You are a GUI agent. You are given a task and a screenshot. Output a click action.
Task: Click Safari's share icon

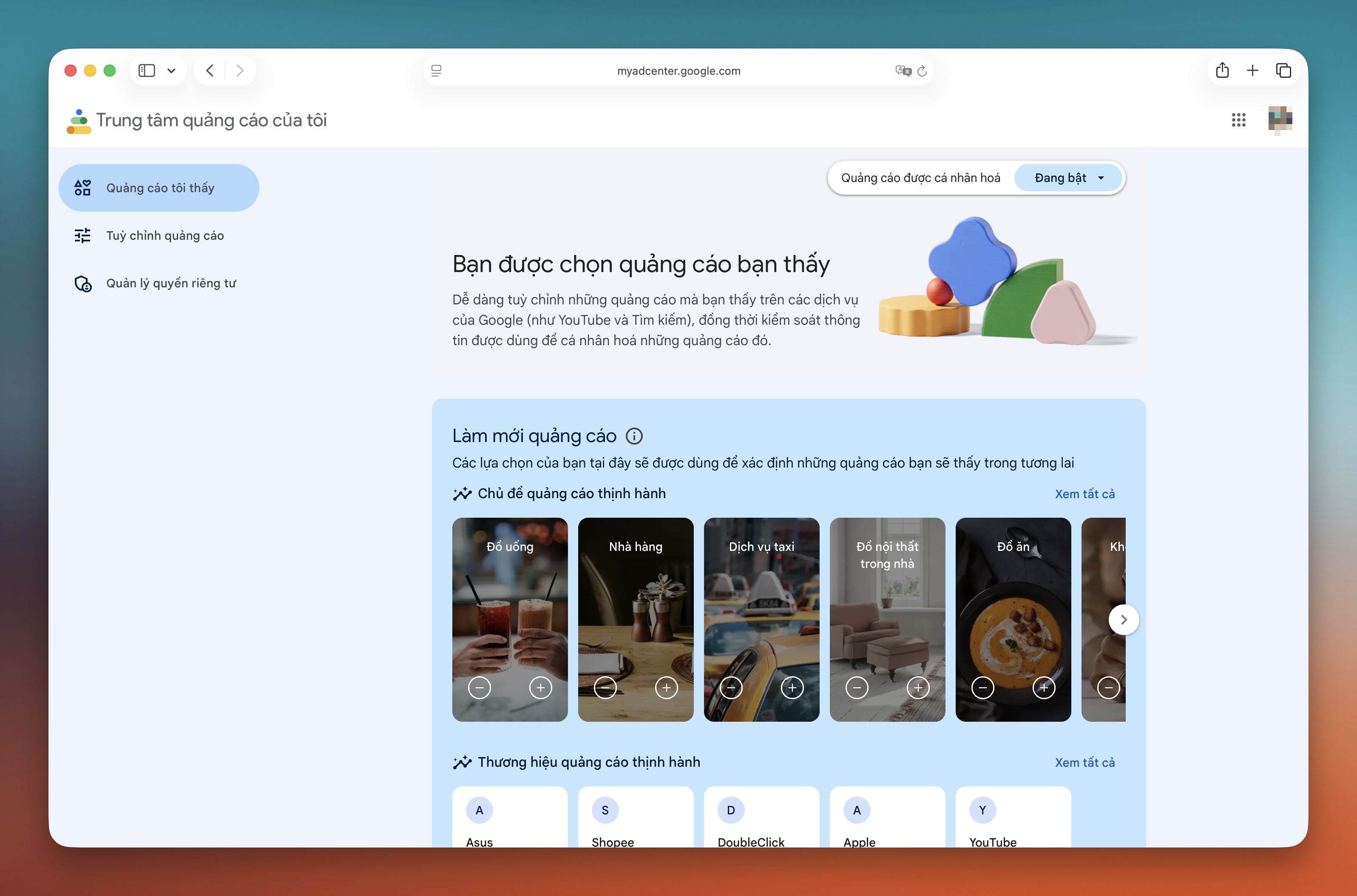tap(1222, 70)
